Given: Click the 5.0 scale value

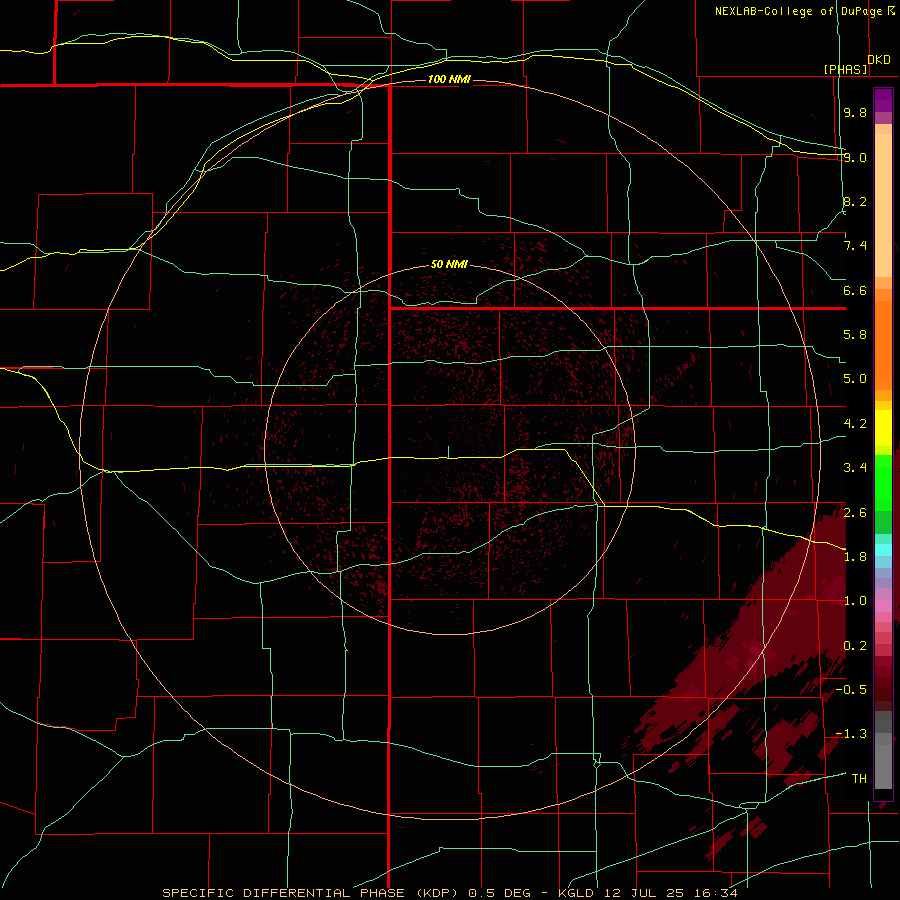Looking at the screenshot, I should [855, 379].
